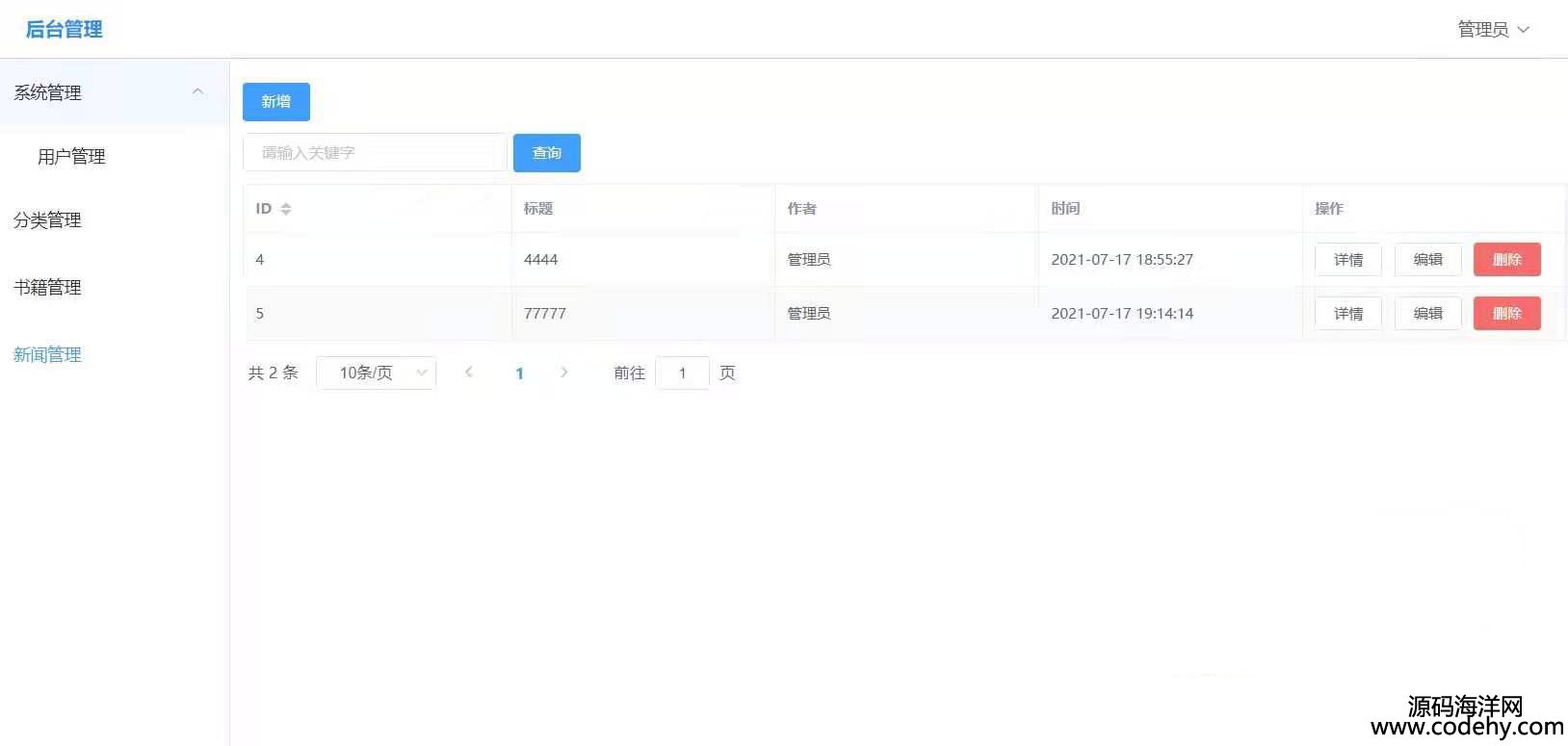This screenshot has width=1568, height=746.
Task: Open 用户管理 in the sidebar
Action: coord(71,157)
